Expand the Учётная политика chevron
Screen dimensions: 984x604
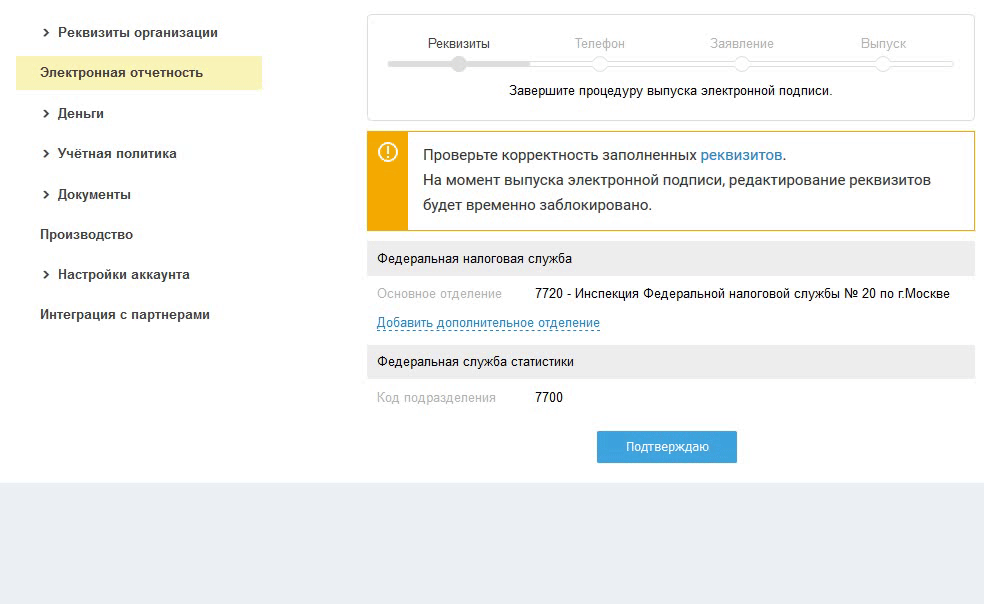(46, 154)
